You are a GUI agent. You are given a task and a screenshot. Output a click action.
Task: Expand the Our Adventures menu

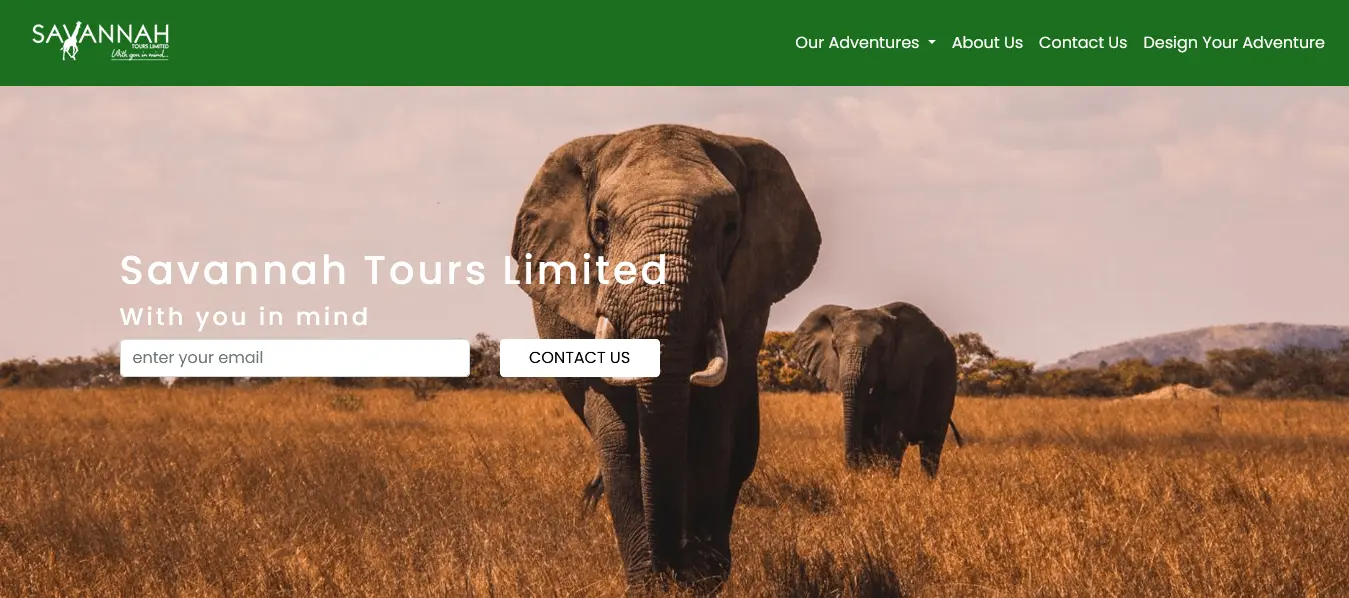tap(865, 43)
